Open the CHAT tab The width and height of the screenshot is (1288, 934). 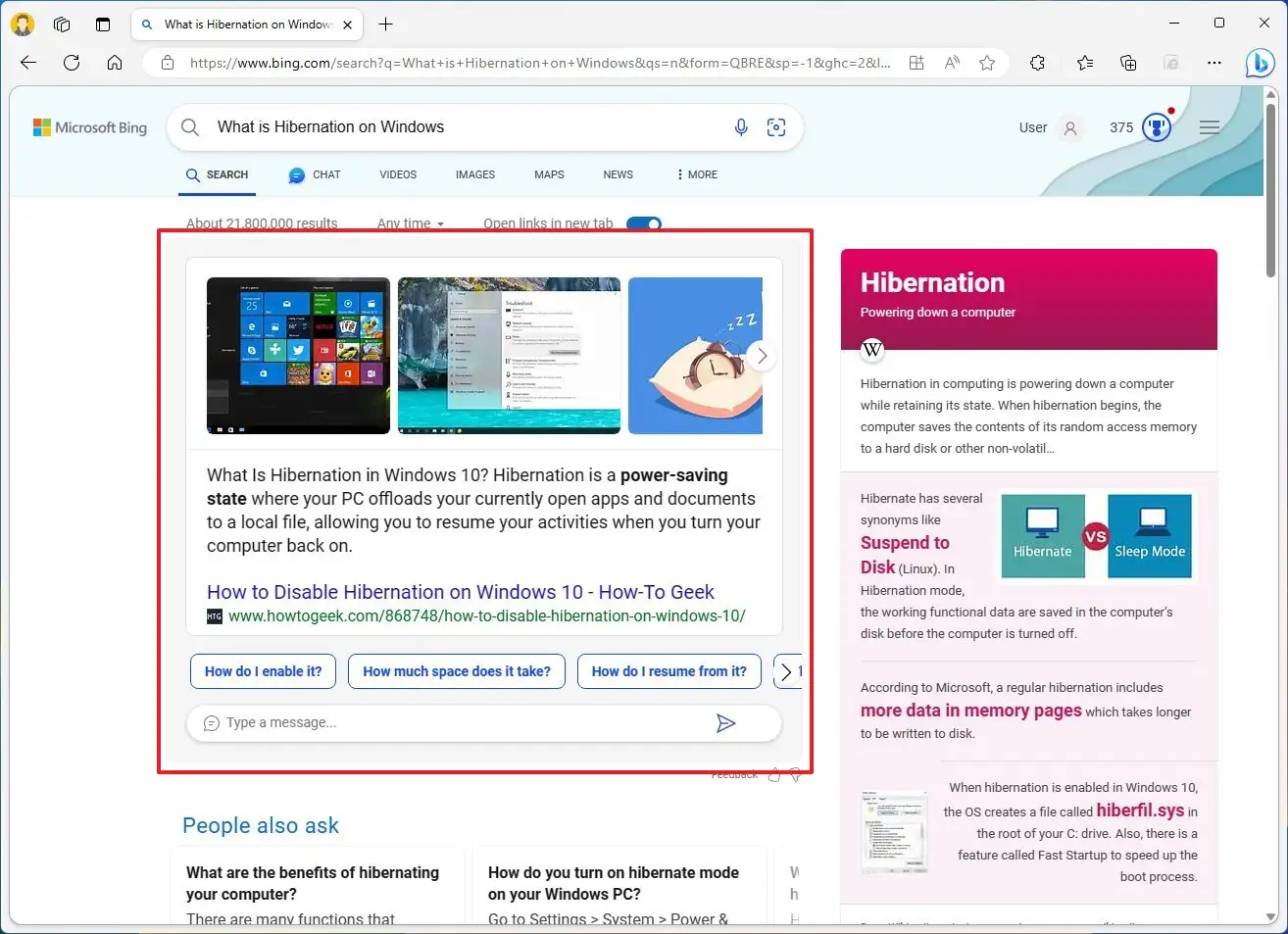coord(314,174)
